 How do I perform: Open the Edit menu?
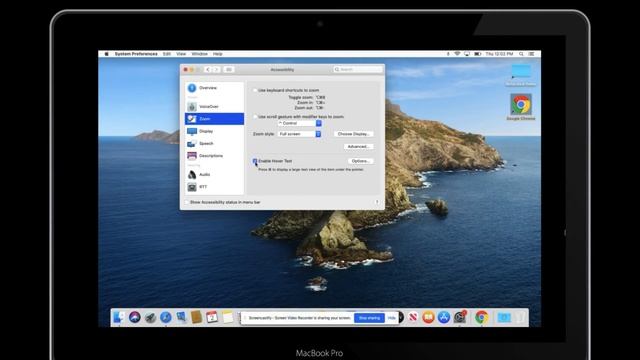click(x=167, y=54)
